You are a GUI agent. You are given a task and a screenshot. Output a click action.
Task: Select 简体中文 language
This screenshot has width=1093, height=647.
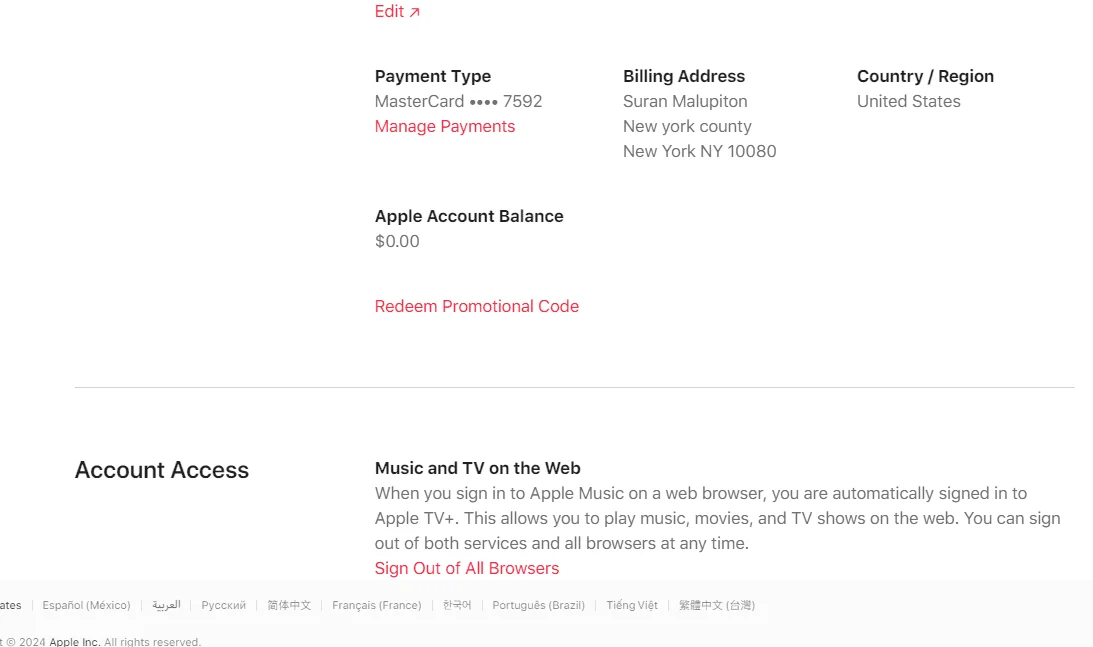click(289, 605)
